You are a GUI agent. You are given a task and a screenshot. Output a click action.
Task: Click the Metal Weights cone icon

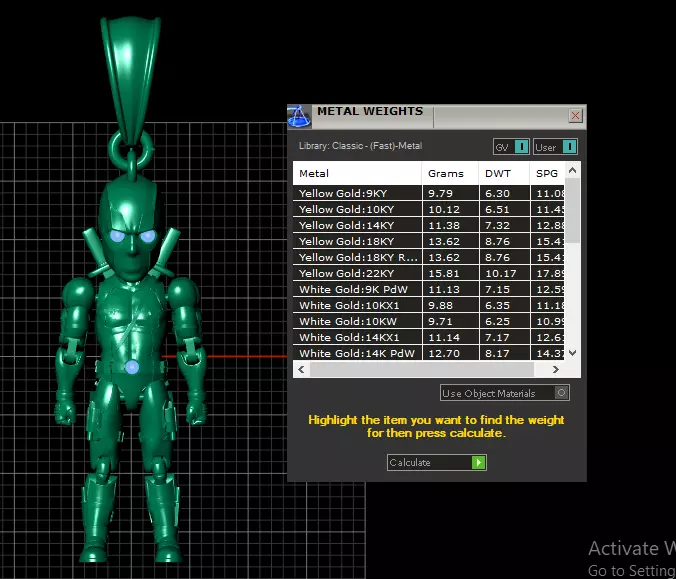coord(299,116)
